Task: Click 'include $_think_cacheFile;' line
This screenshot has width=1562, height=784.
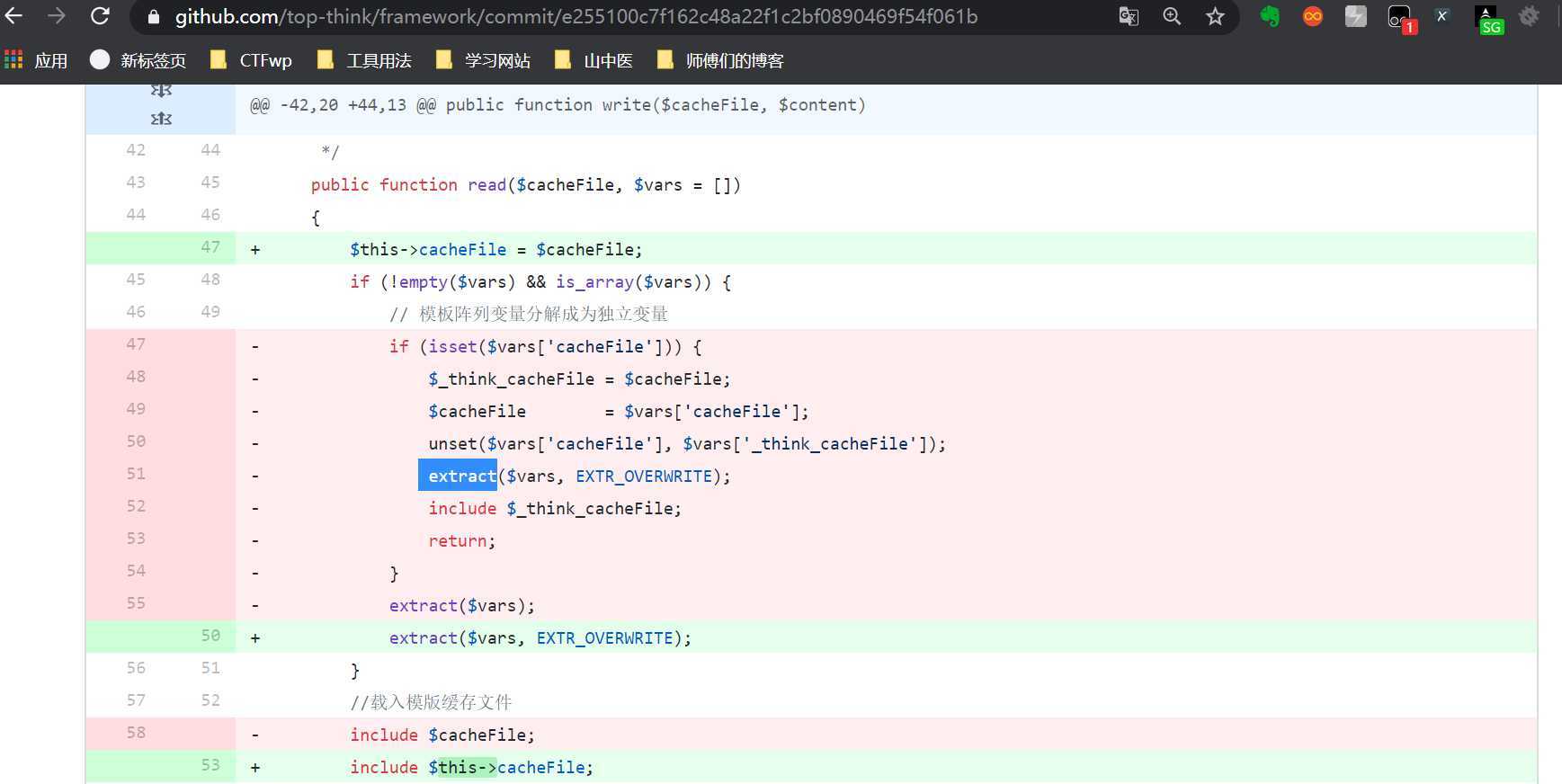Action: pos(555,509)
